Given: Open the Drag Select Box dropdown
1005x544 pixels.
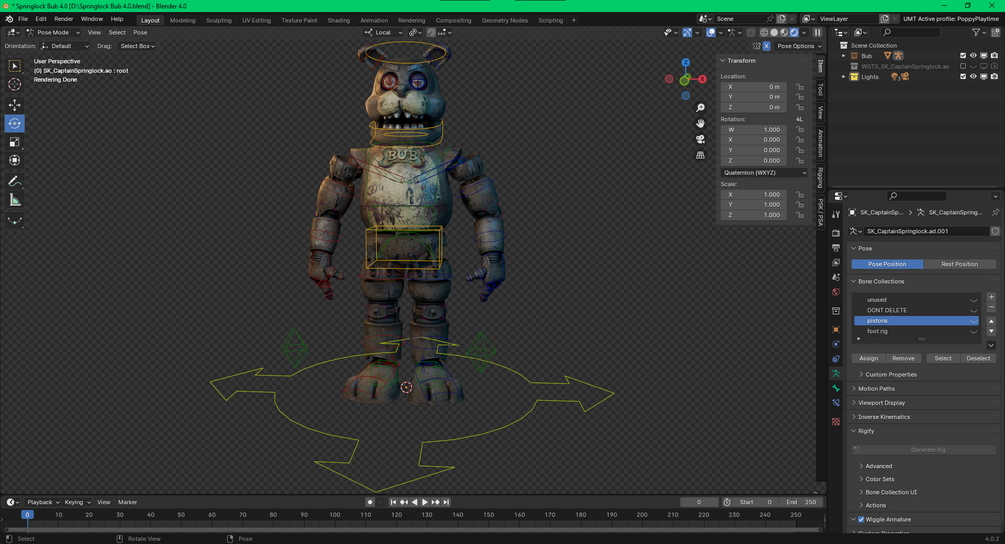Looking at the screenshot, I should click(x=137, y=46).
